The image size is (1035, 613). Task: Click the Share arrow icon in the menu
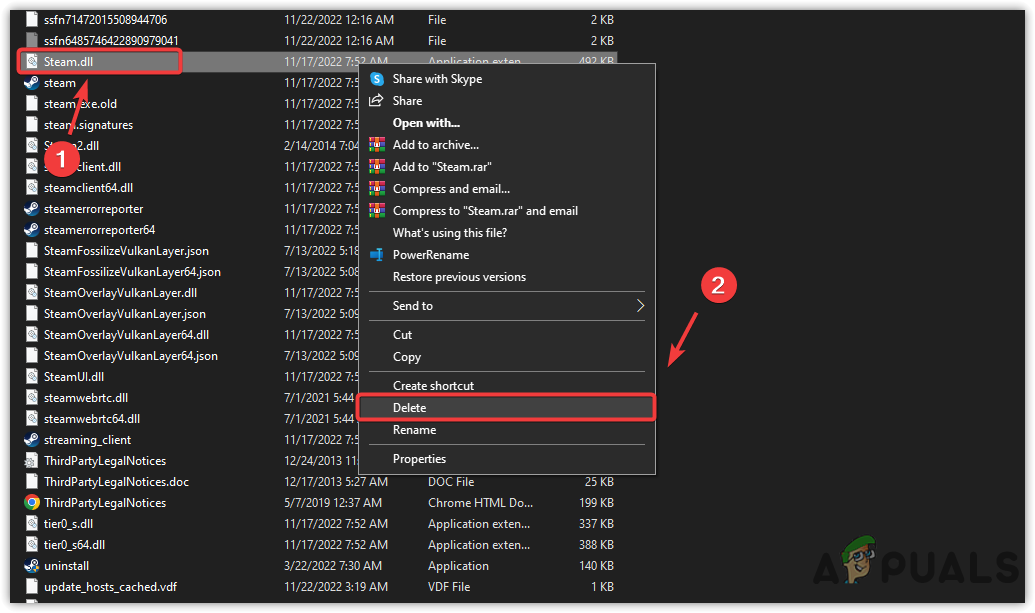378,100
